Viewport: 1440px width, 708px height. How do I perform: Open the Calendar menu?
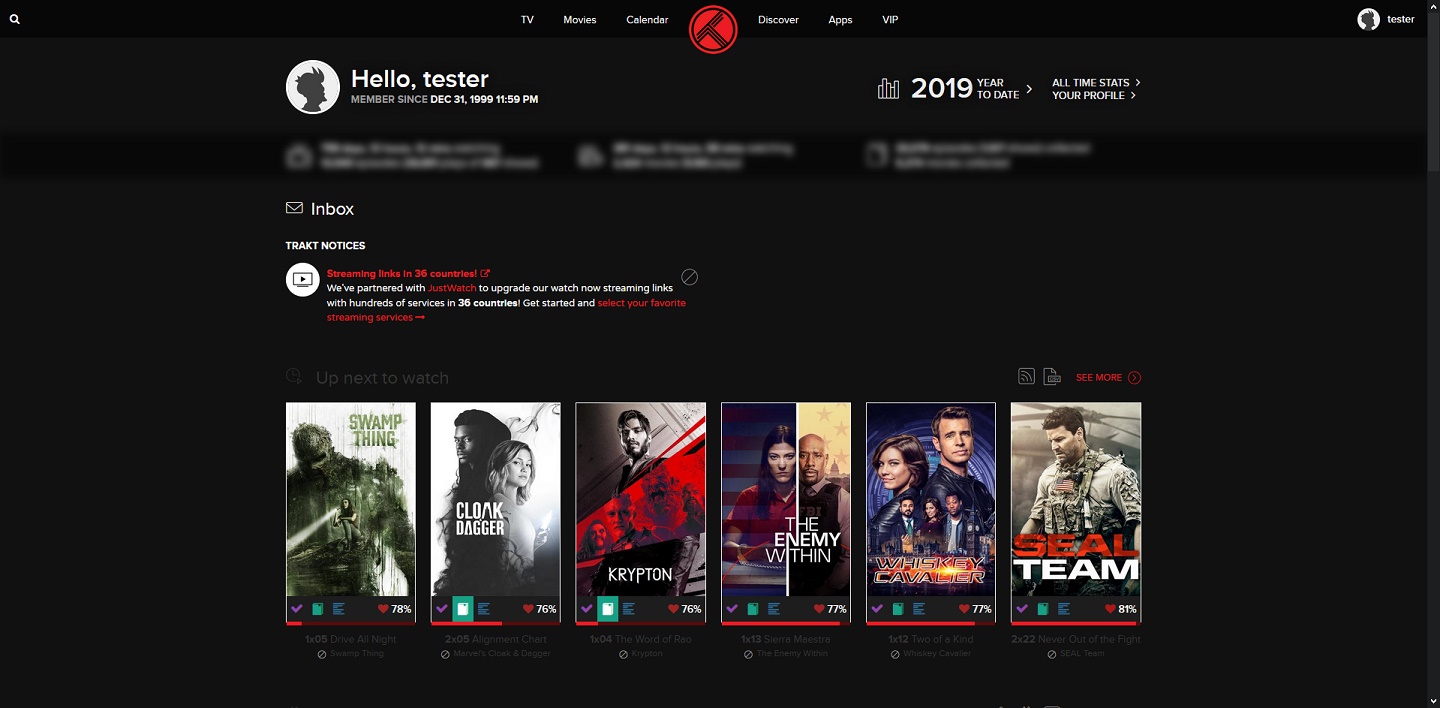tap(647, 19)
